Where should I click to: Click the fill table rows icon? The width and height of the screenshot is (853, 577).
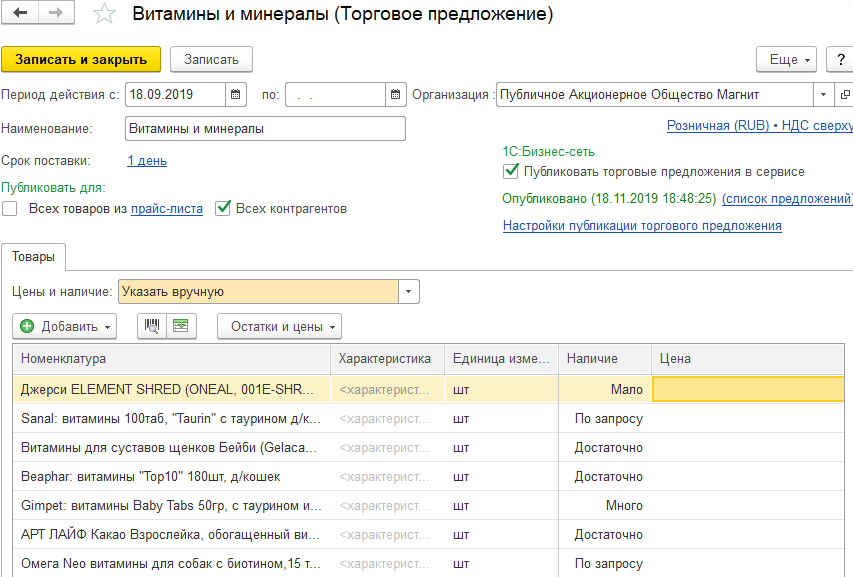(x=181, y=326)
